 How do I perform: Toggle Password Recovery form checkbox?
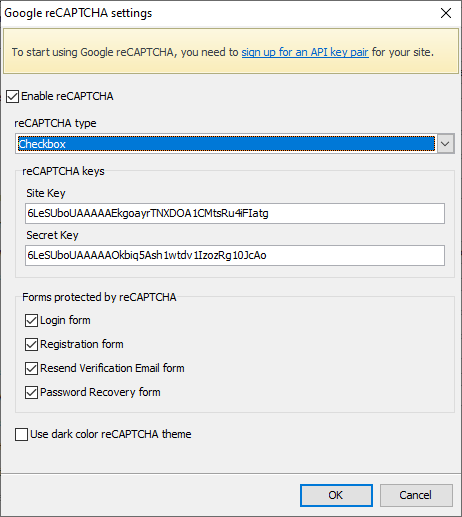(x=31, y=392)
